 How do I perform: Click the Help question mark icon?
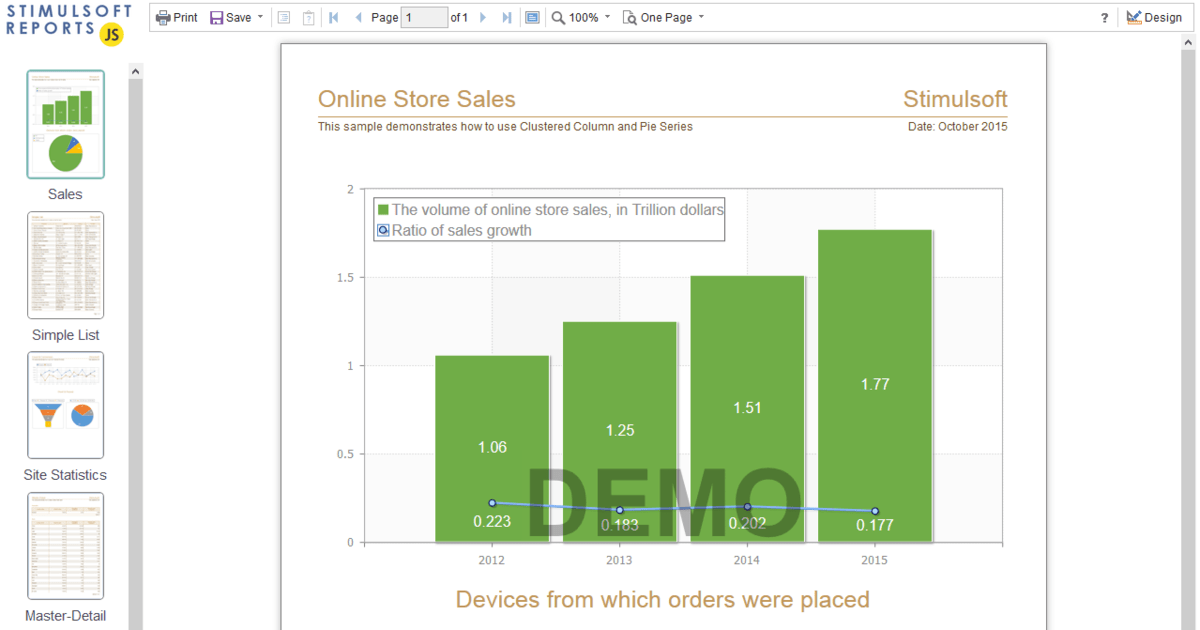[1104, 17]
